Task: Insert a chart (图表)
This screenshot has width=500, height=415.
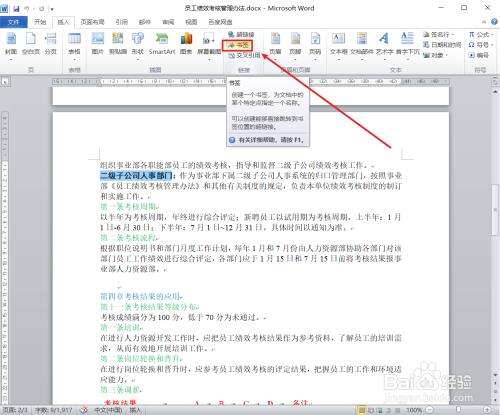Action: click(x=186, y=44)
